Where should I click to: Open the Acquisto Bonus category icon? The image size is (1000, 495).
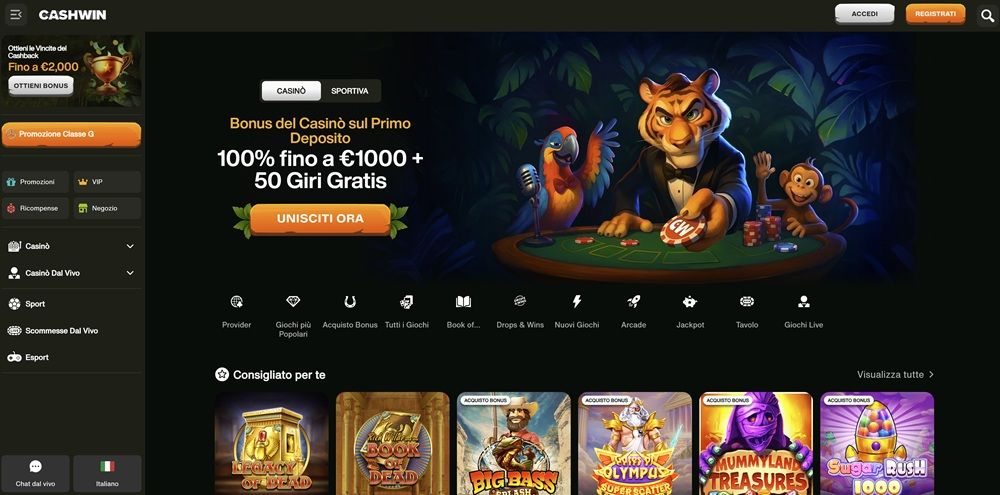[349, 302]
